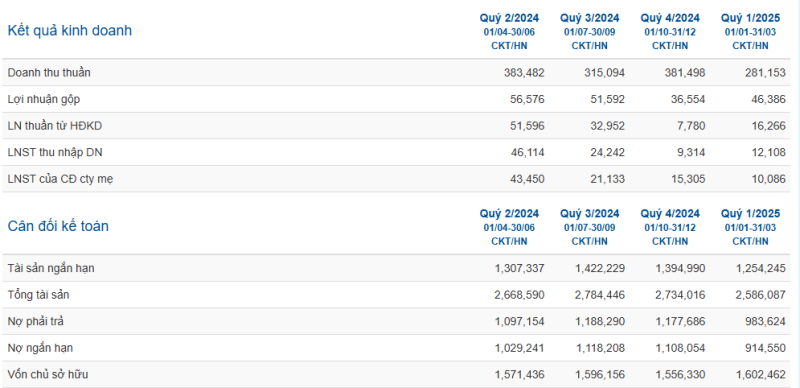Click the value 1,596,156
The width and height of the screenshot is (800, 388).
pos(600,375)
